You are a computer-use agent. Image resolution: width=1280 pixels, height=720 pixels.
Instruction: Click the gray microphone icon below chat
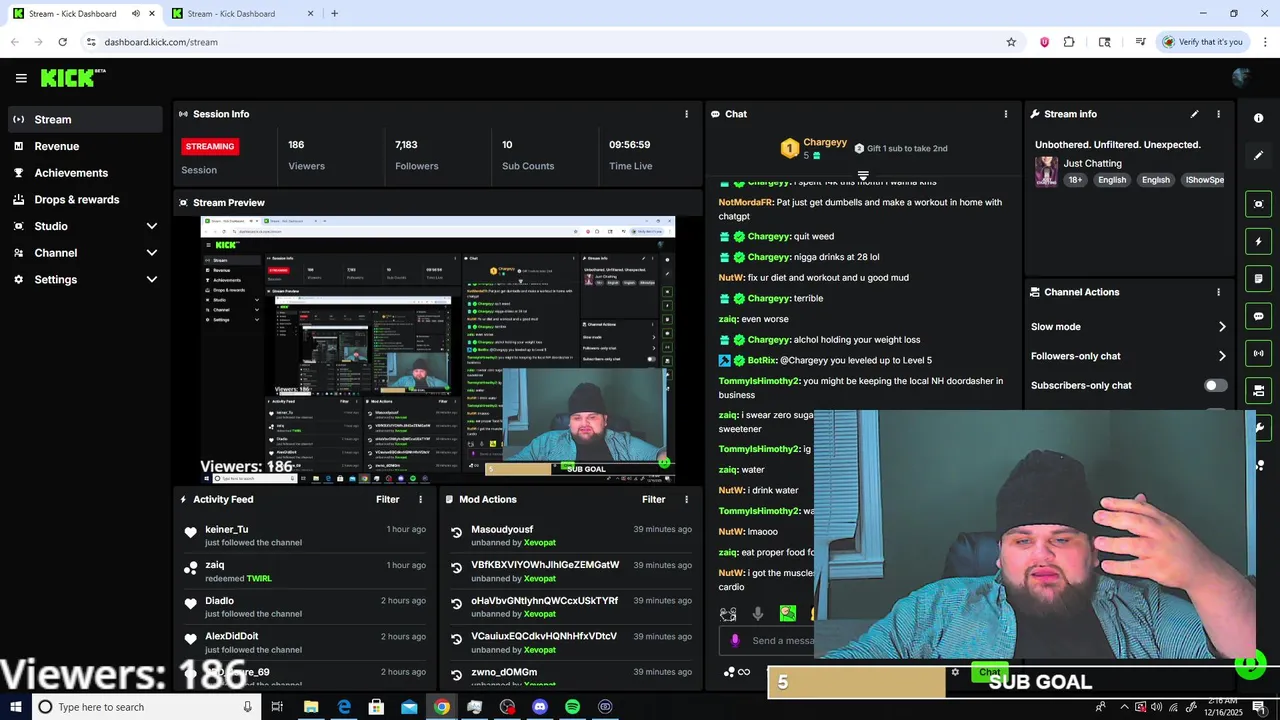758,614
